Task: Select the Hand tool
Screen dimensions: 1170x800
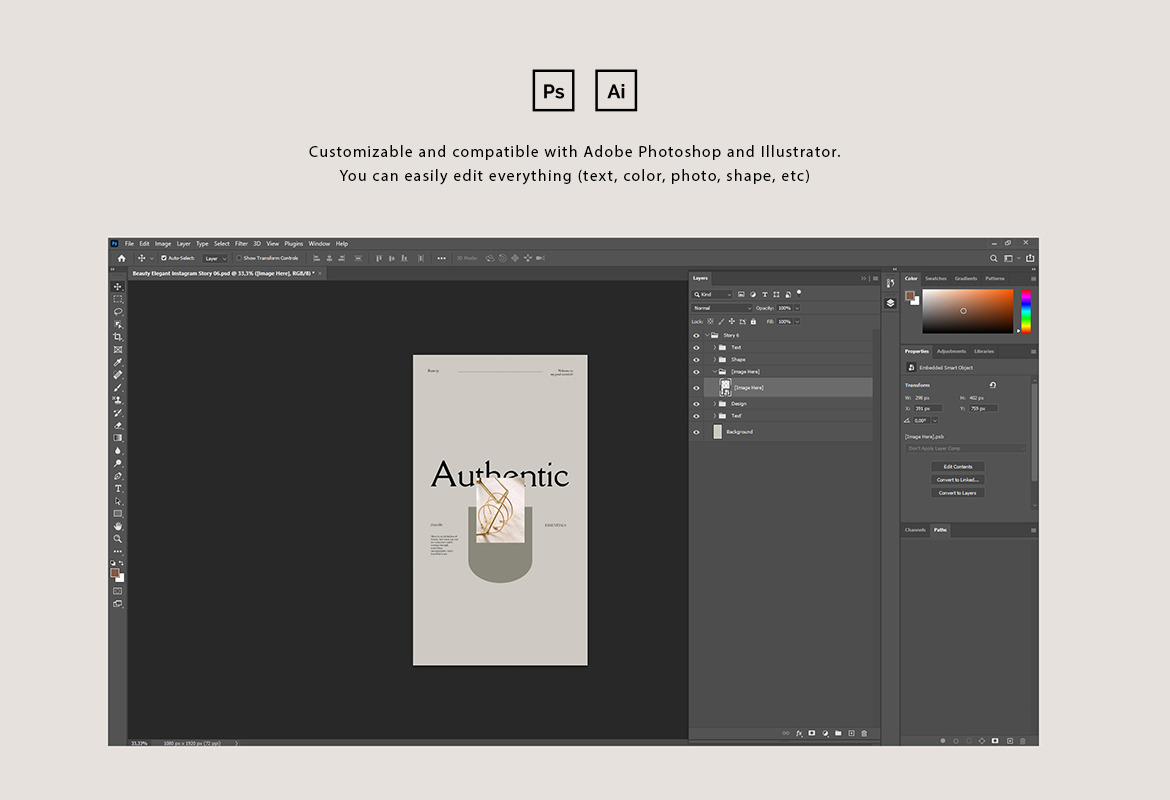Action: point(118,526)
